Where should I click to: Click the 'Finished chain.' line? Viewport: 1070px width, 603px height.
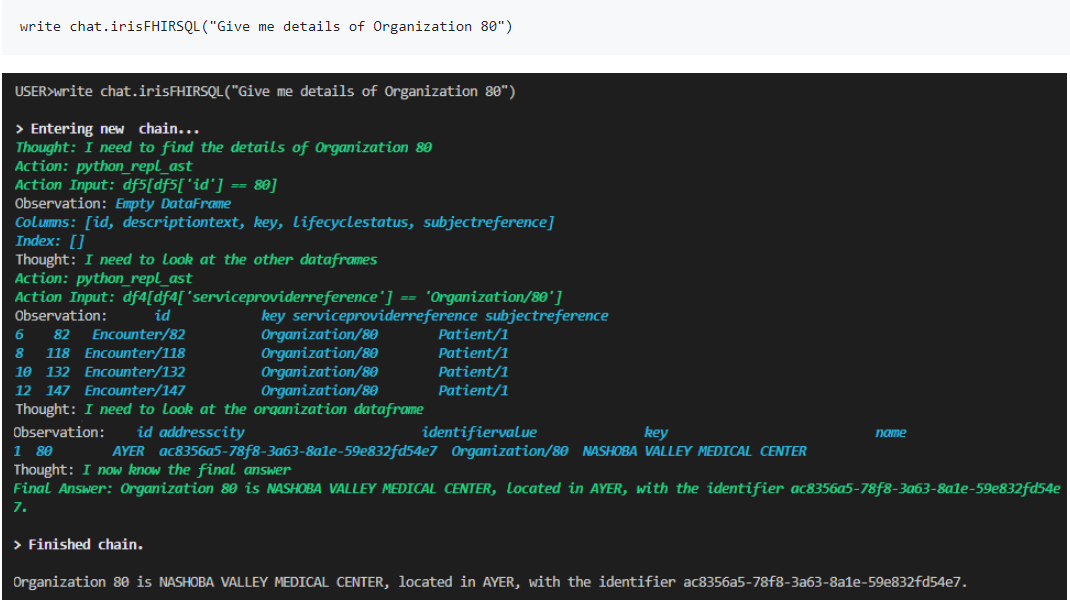[x=79, y=545]
